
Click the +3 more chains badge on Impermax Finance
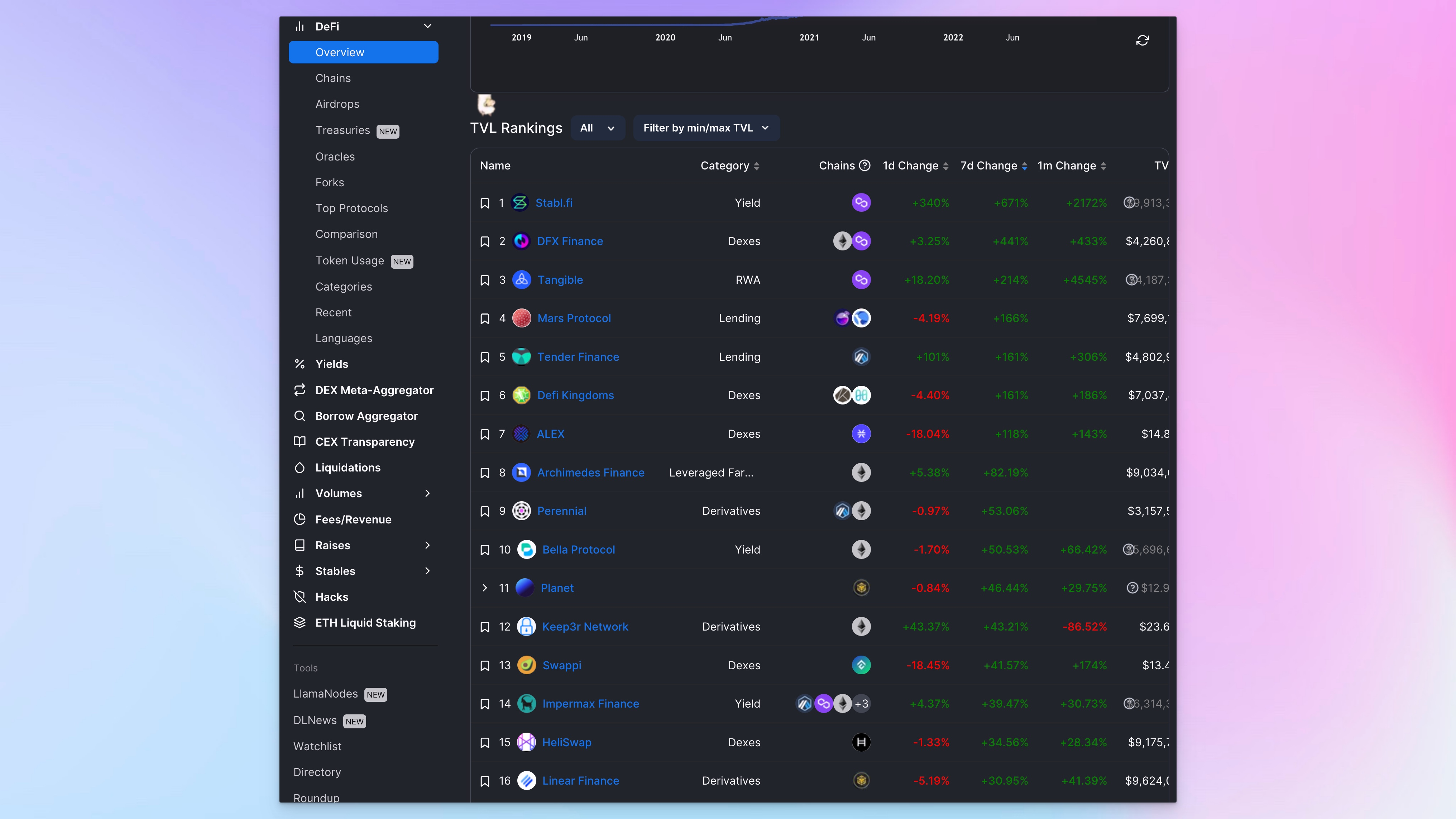click(861, 704)
